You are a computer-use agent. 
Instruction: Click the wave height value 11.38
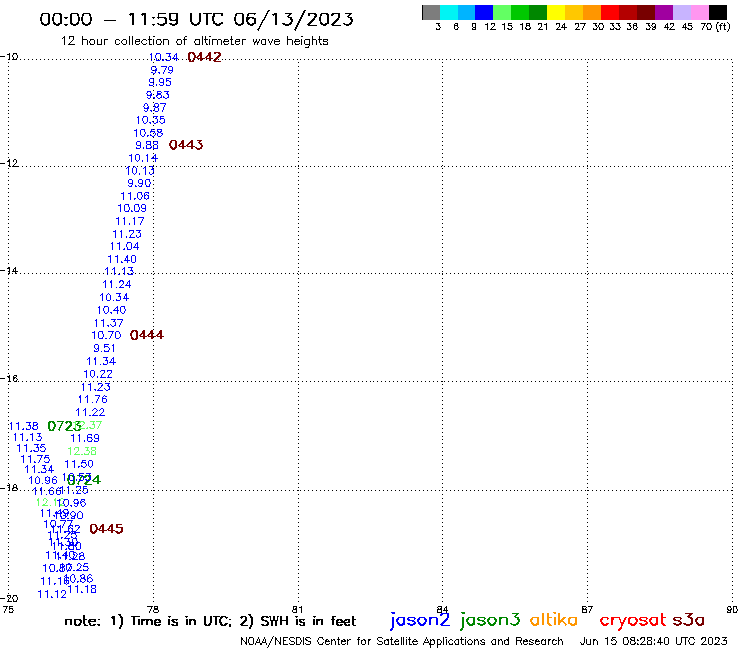[x=24, y=426]
